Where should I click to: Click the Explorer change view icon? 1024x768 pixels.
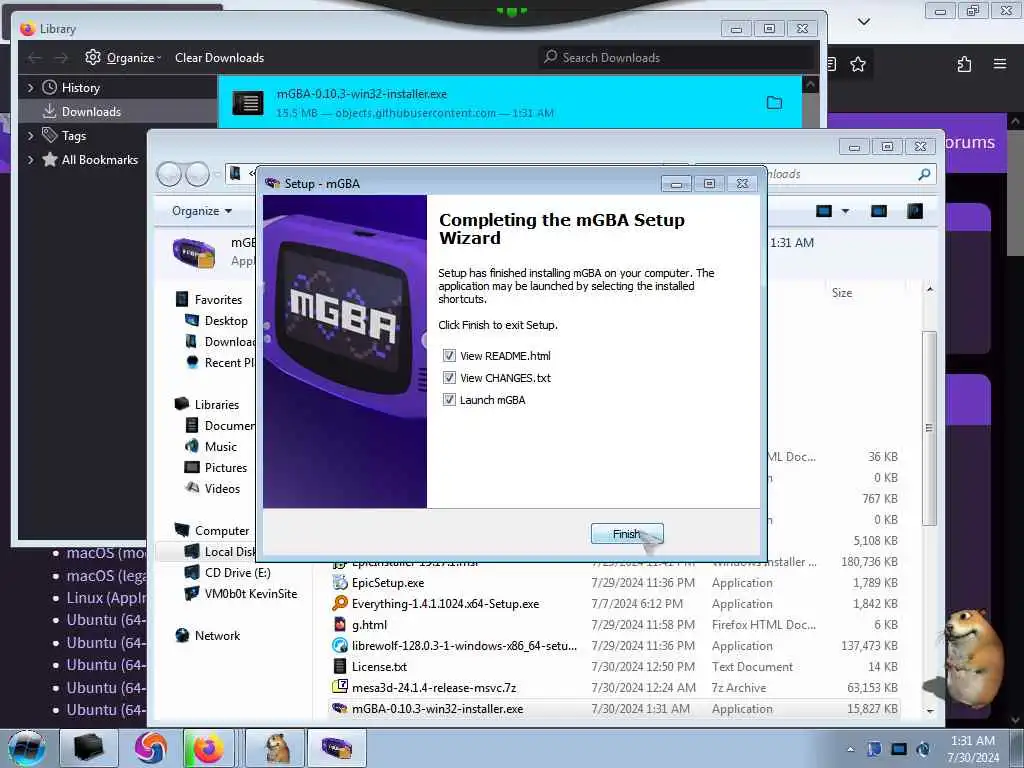click(824, 211)
